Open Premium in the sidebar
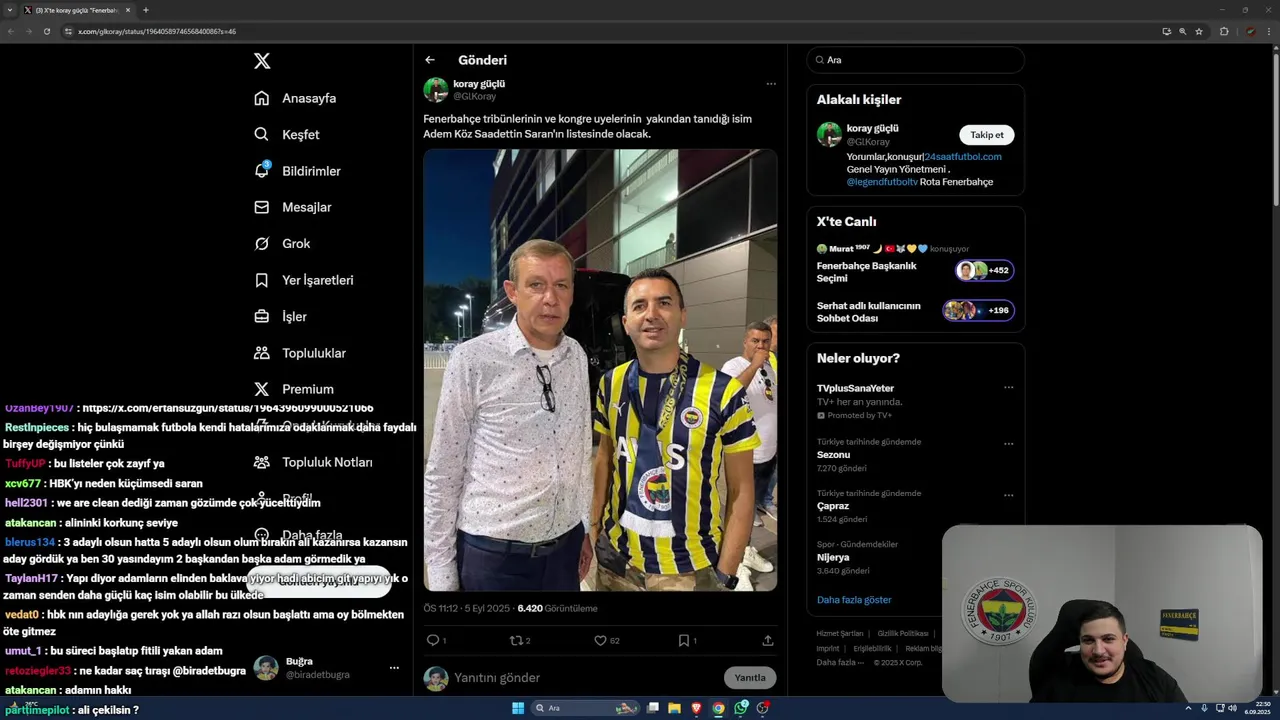The image size is (1280, 720). click(x=293, y=389)
